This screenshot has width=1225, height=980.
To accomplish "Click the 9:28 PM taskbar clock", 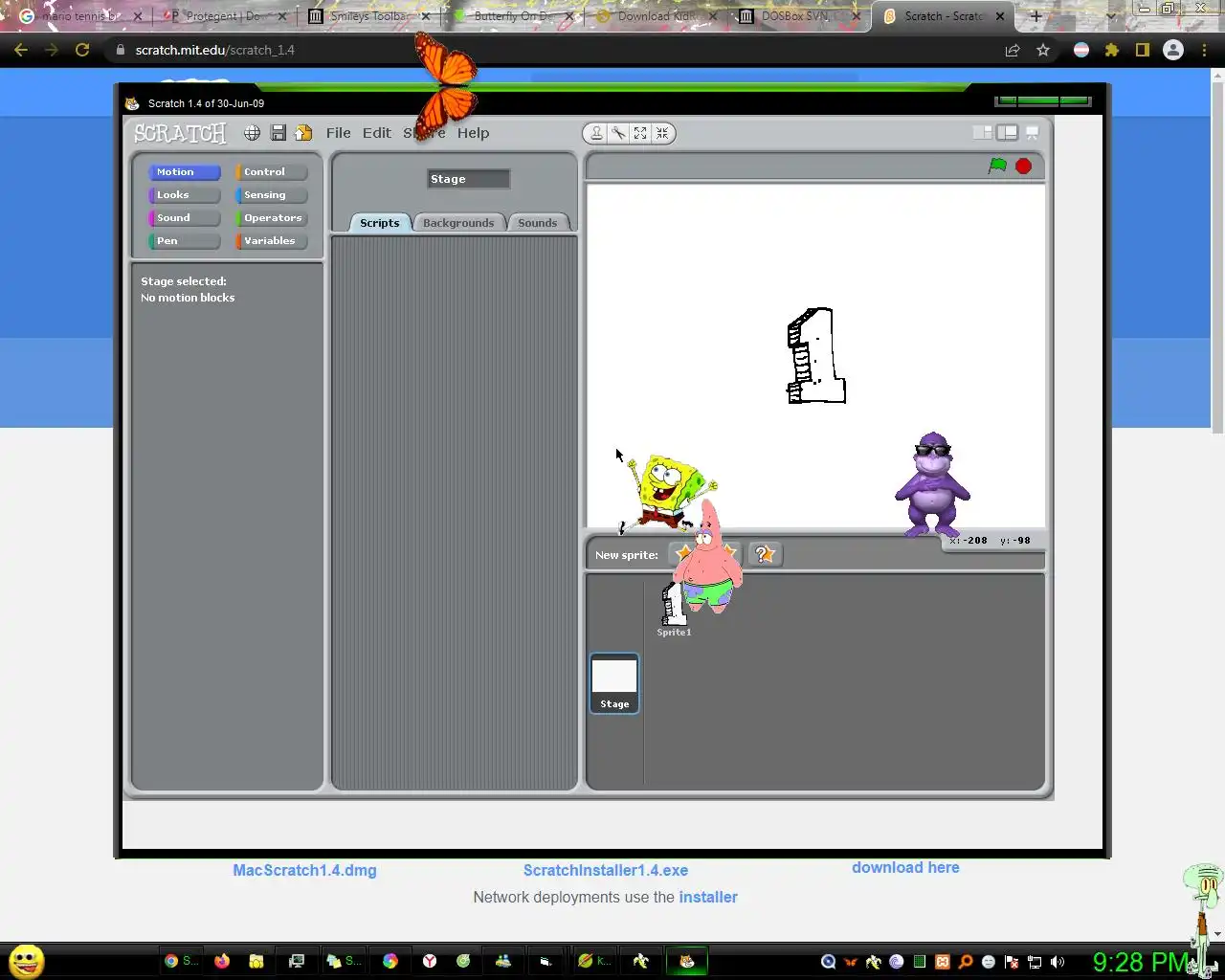I will click(x=1141, y=961).
